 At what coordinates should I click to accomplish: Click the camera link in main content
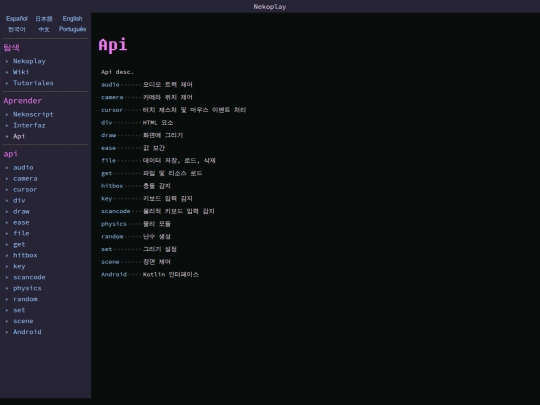[x=112, y=97]
